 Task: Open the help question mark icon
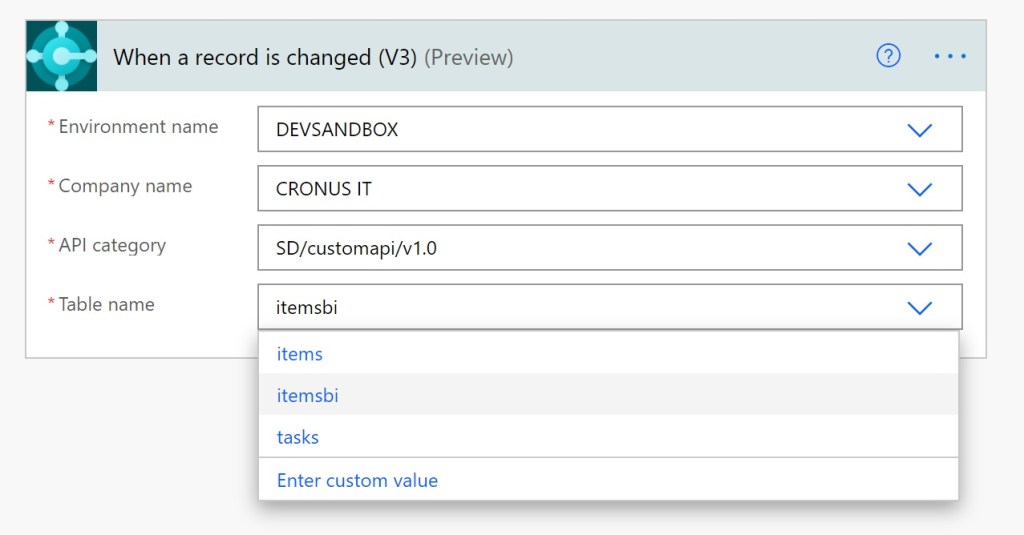pos(888,56)
